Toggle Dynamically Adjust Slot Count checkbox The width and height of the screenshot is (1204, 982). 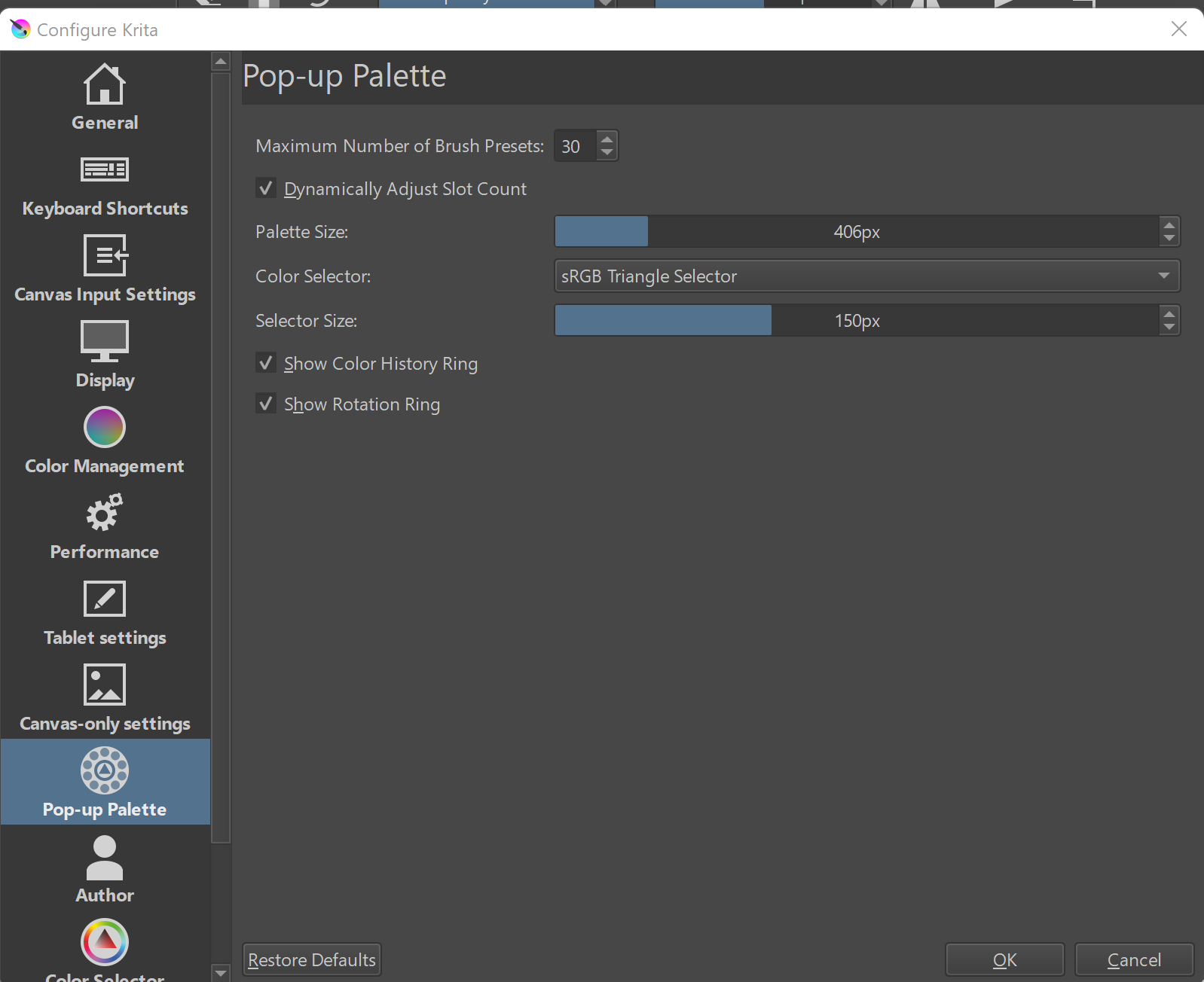click(x=266, y=188)
